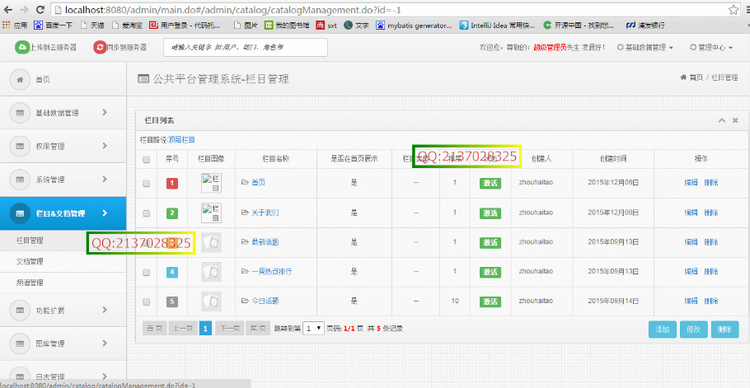The width and height of the screenshot is (750, 388).
Task: Open the 应用 apps bookmark
Action: pos(15,25)
